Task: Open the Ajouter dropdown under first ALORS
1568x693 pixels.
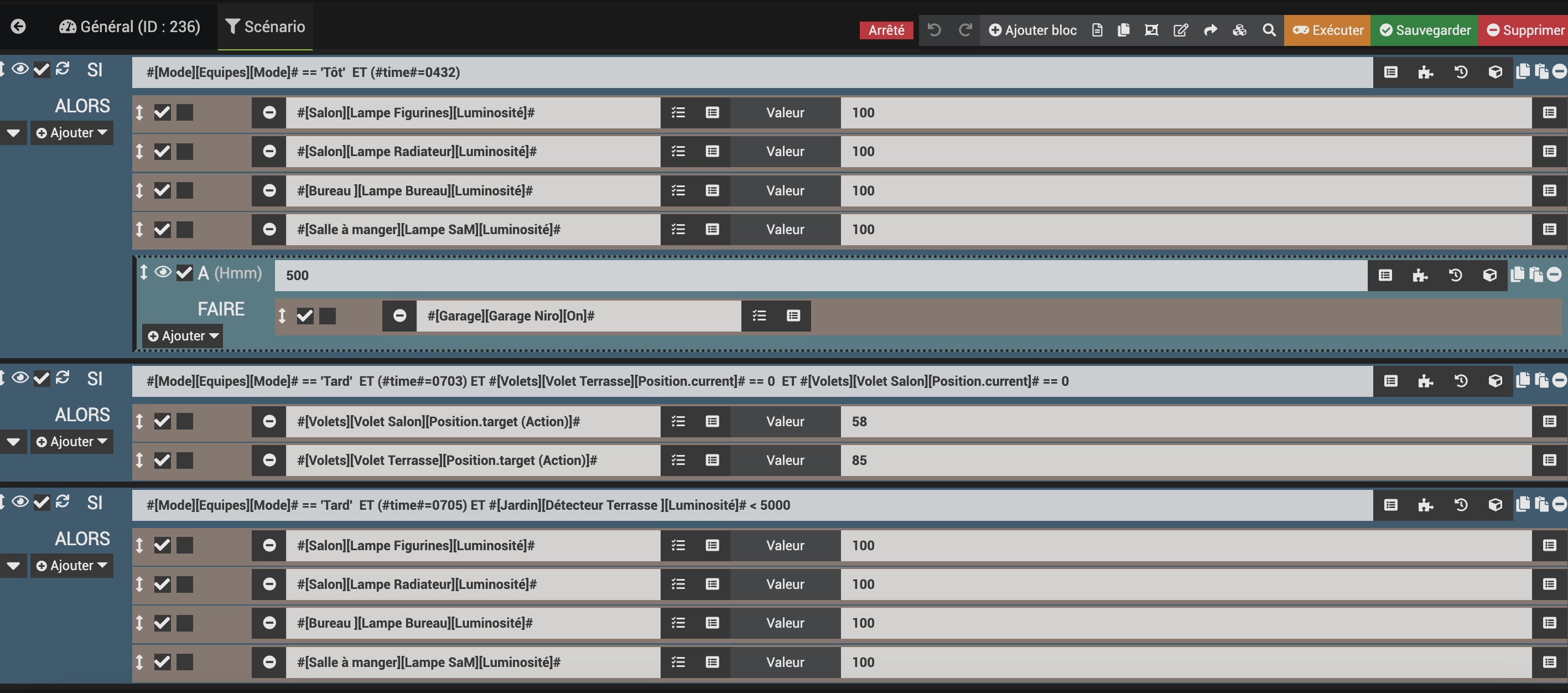Action: coord(72,133)
